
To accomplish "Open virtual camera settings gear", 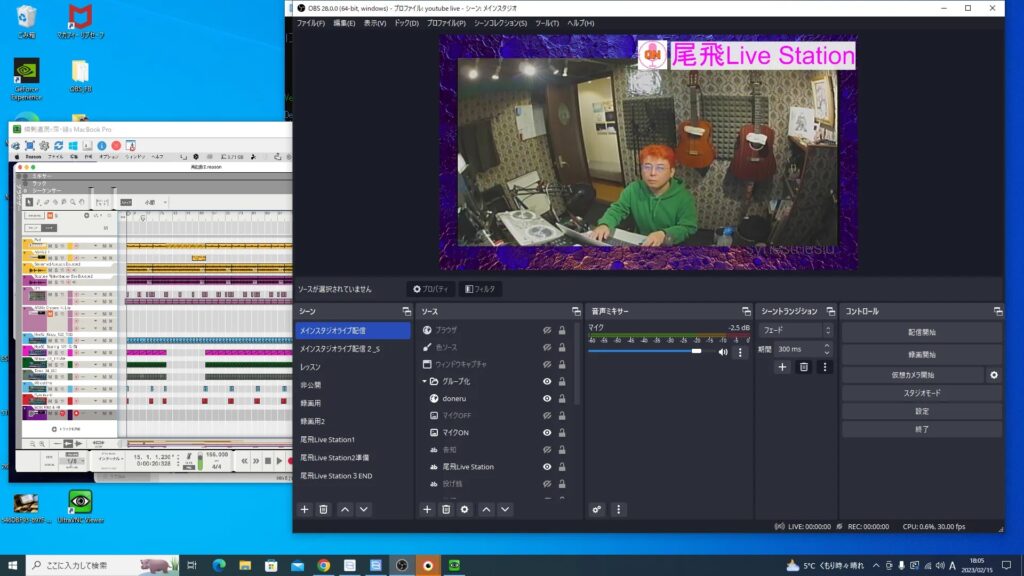I will tap(993, 375).
